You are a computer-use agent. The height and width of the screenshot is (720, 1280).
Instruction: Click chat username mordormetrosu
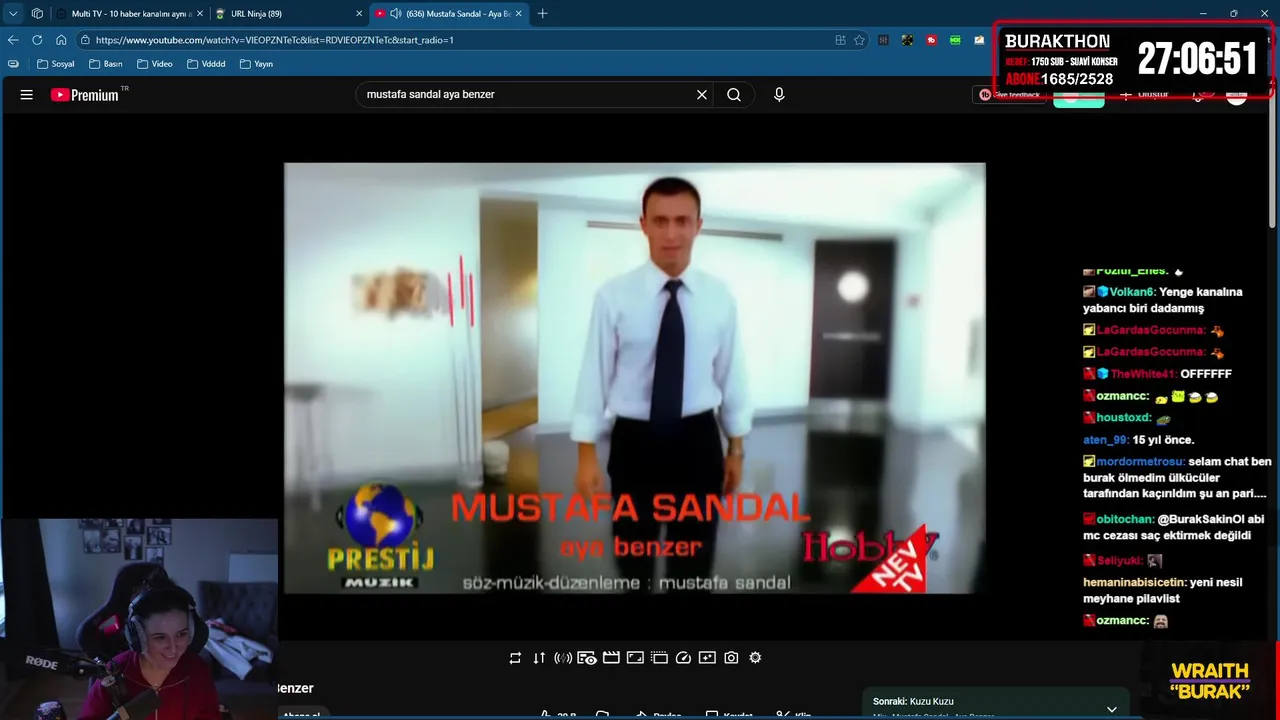[1140, 462]
